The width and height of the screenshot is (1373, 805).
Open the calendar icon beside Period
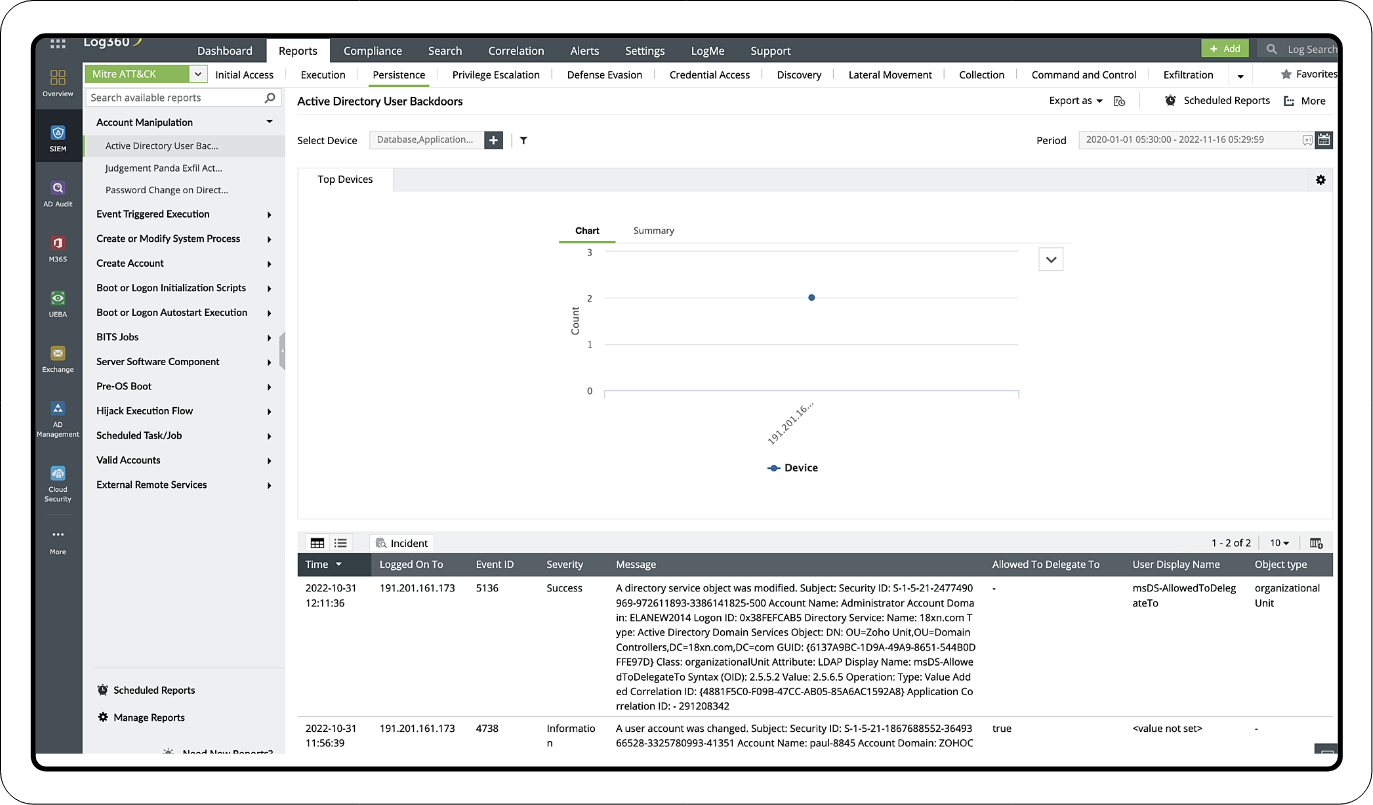point(1324,140)
